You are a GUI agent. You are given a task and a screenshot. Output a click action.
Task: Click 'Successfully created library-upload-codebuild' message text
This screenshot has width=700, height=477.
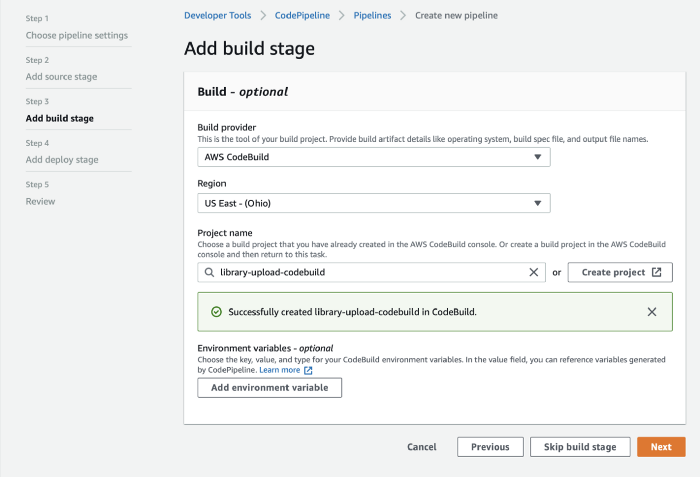(352, 312)
